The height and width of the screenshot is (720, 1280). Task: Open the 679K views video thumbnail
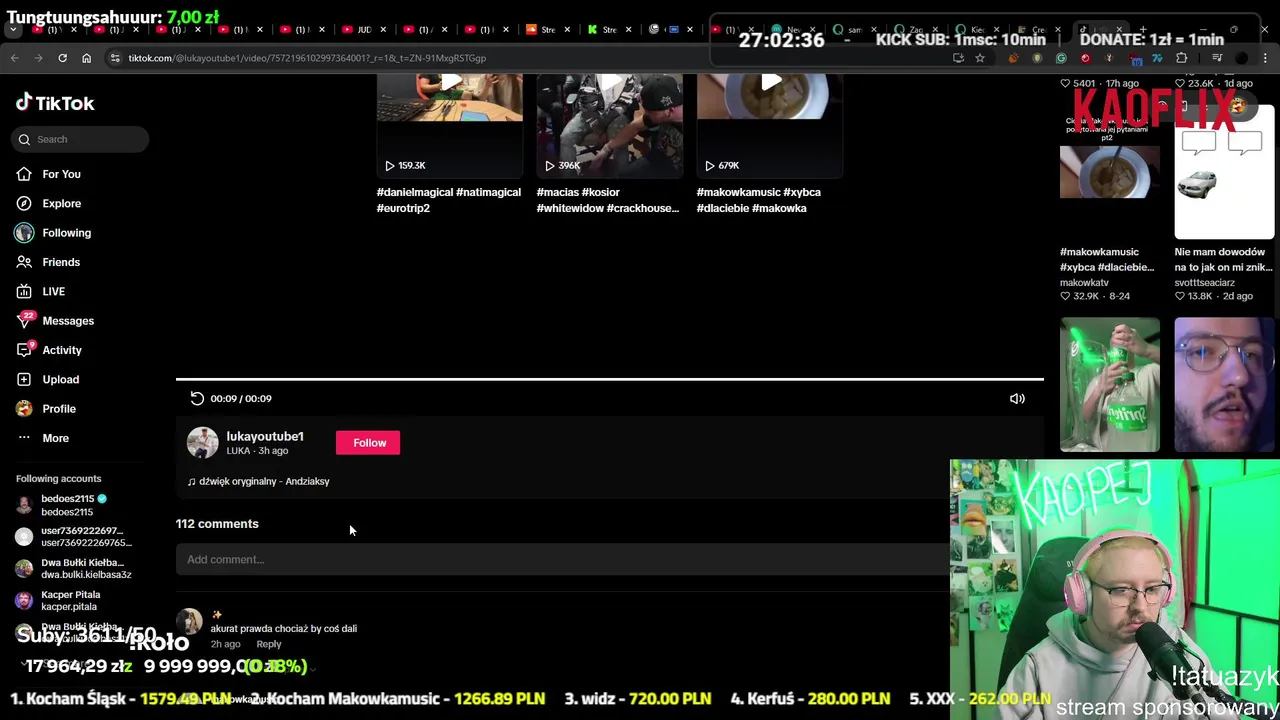769,125
